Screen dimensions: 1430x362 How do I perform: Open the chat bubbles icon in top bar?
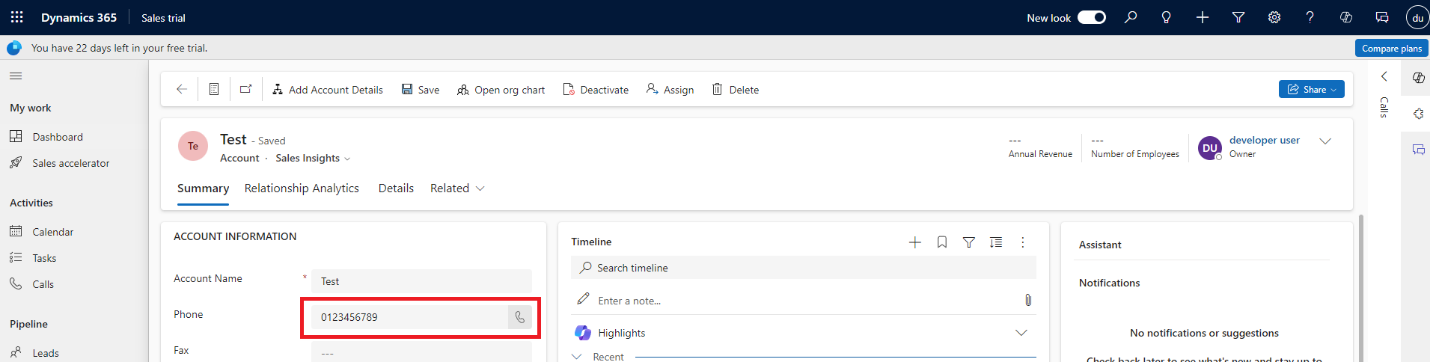(x=1382, y=17)
